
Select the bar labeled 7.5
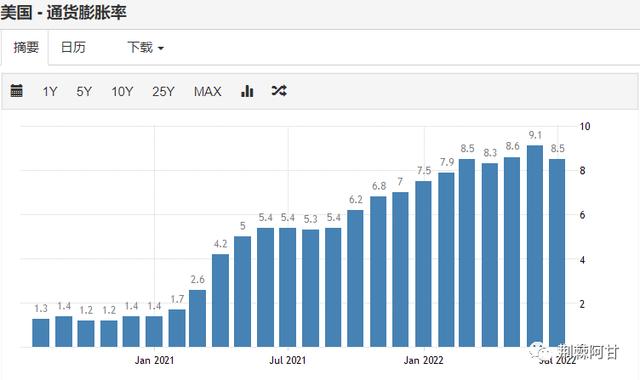coord(423,264)
